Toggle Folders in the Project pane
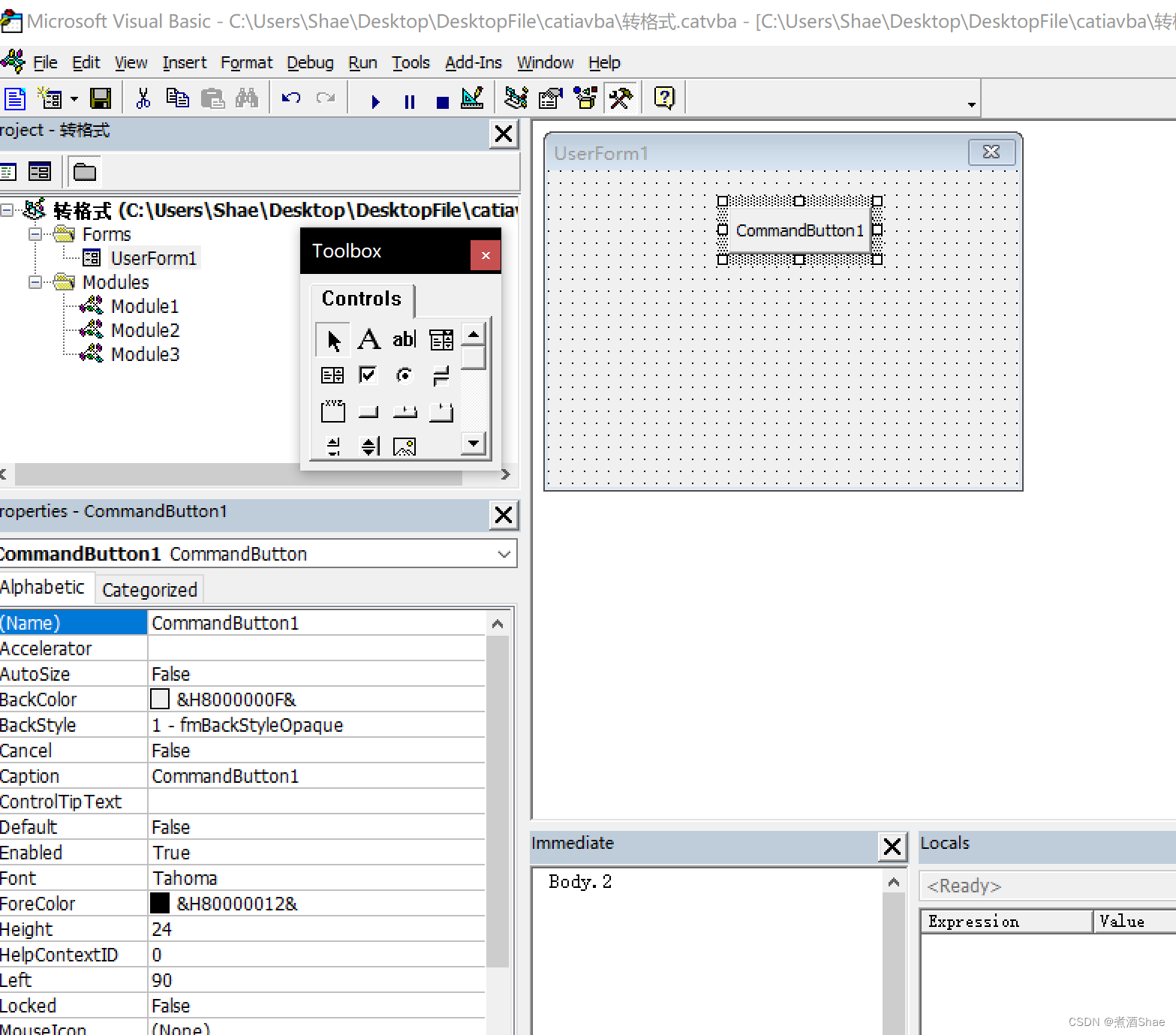This screenshot has height=1035, width=1176. click(85, 172)
